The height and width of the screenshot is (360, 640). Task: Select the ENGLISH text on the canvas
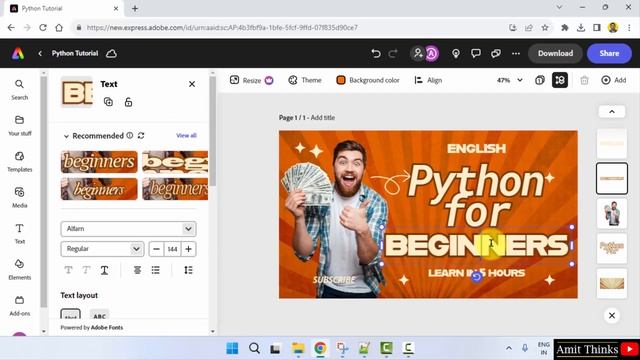[x=476, y=149]
